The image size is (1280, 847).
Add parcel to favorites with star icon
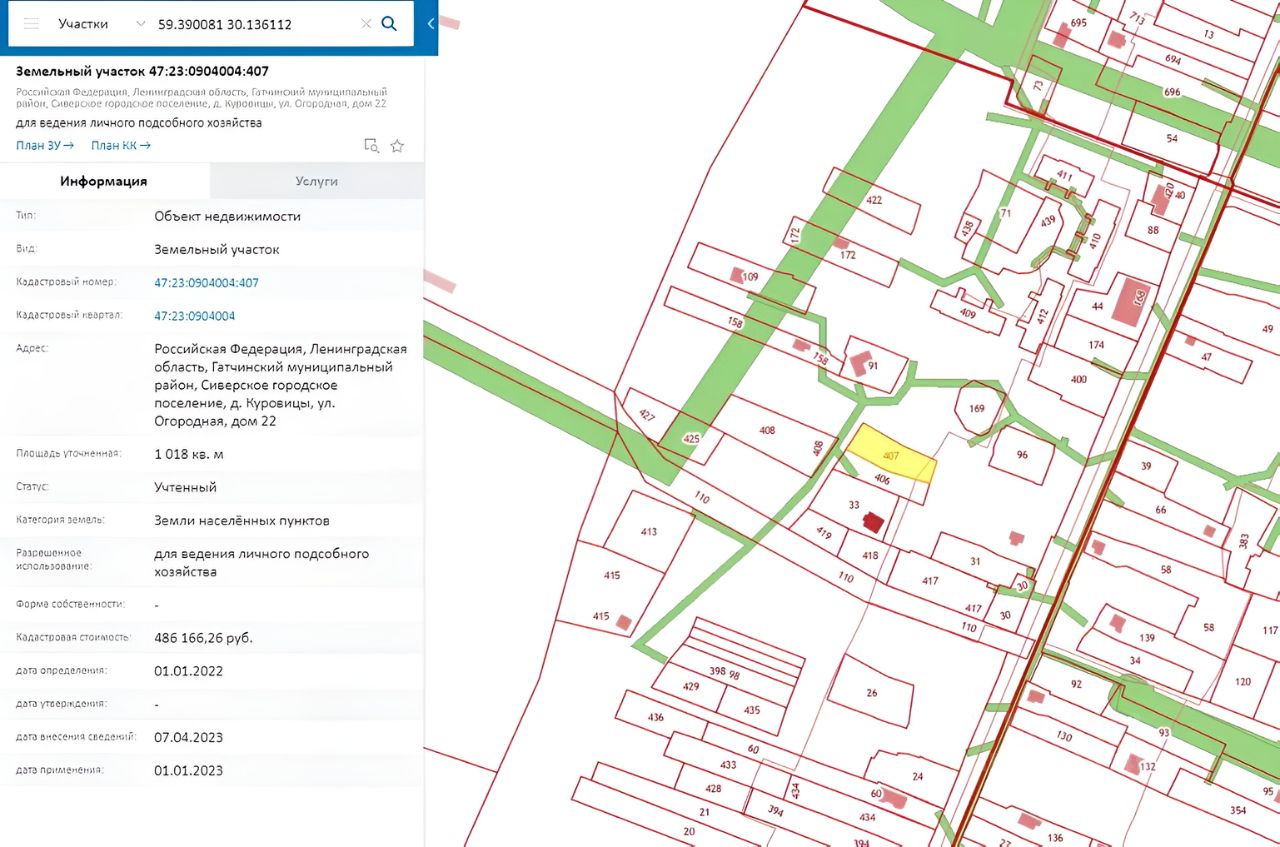(397, 146)
